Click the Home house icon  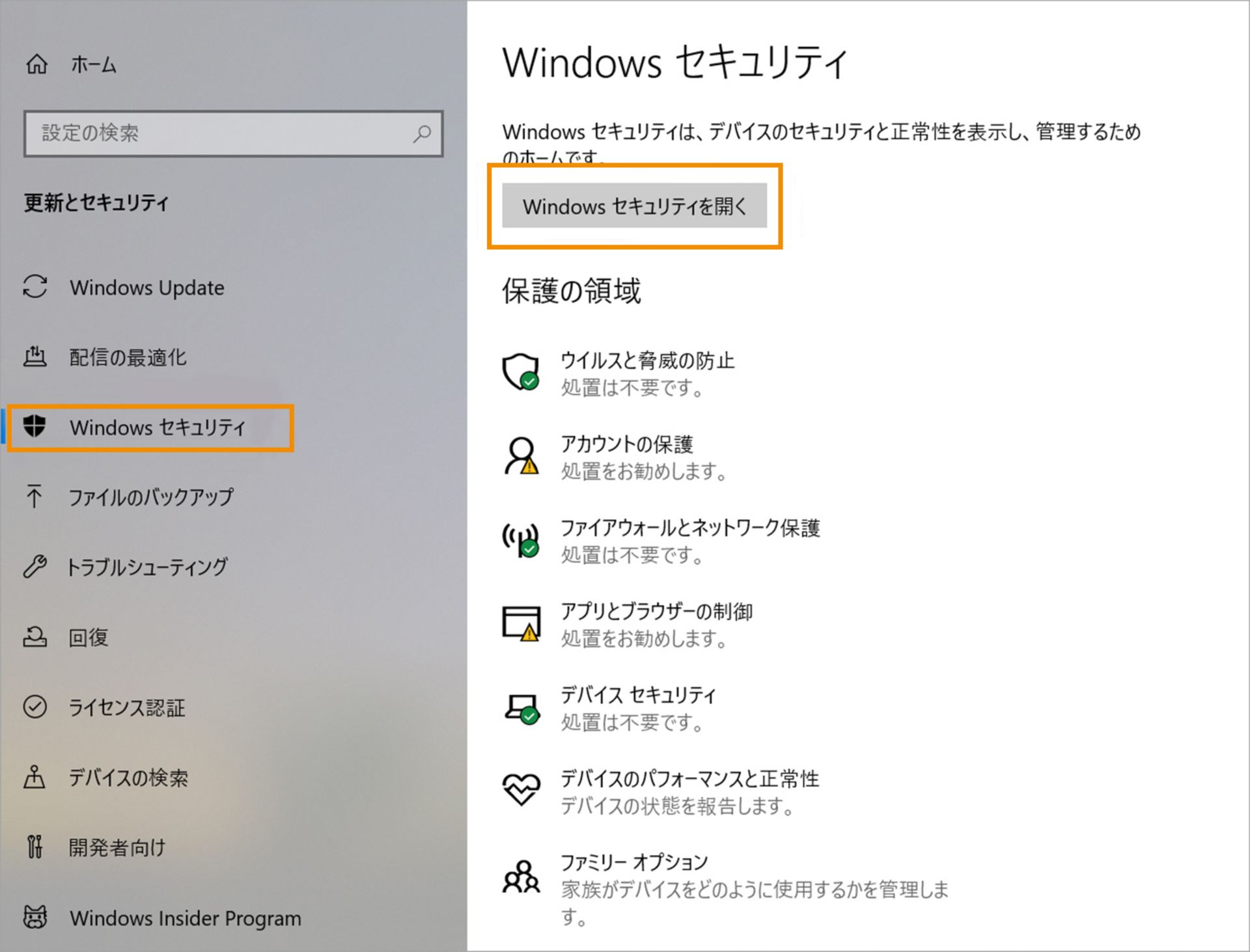click(x=36, y=64)
